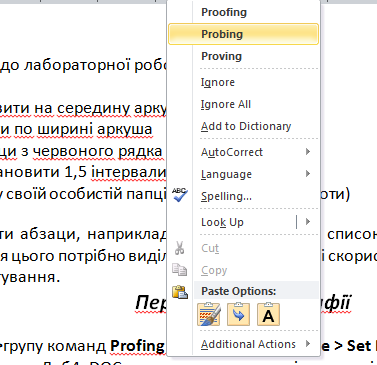Expand the AutoCorrect submenu arrow
The image size is (377, 365).
click(308, 152)
